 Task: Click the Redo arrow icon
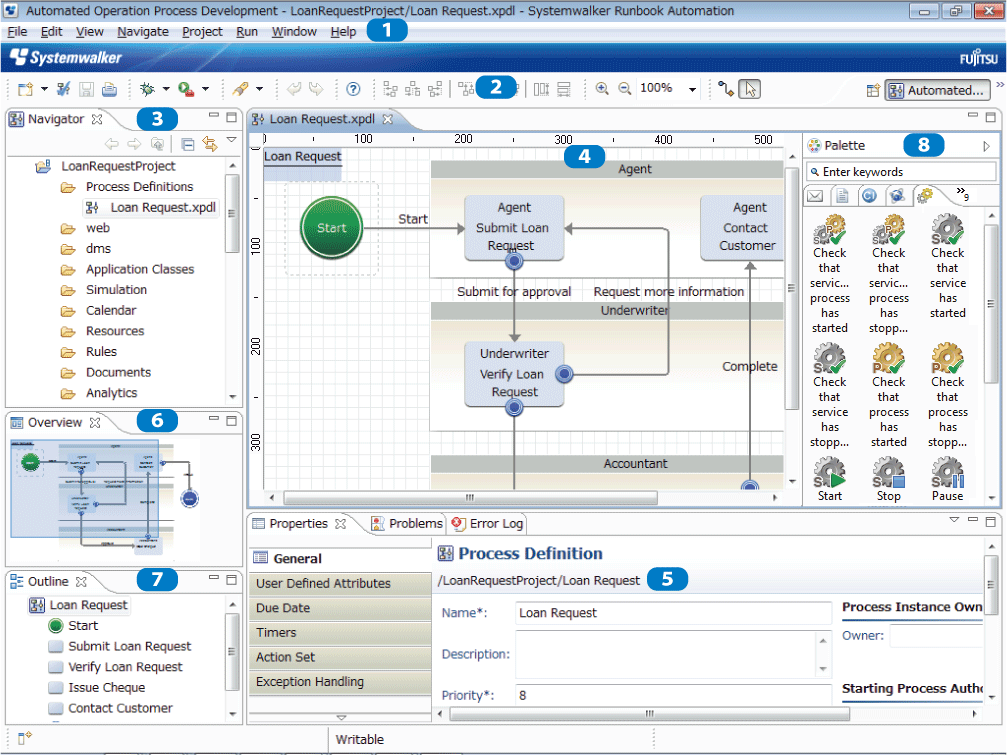tap(317, 89)
